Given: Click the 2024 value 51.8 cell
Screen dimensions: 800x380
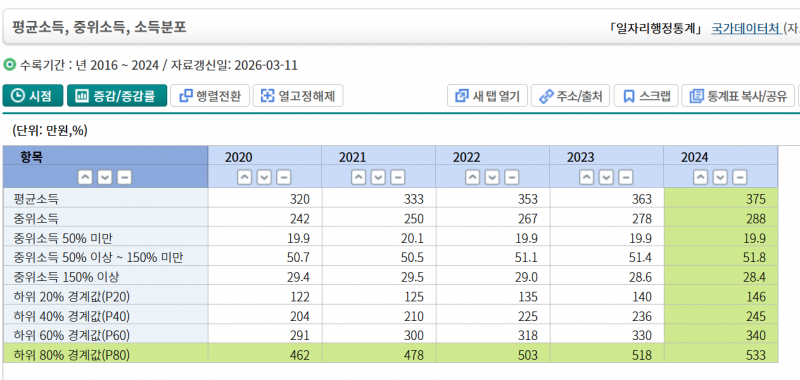Looking at the screenshot, I should (x=721, y=257).
